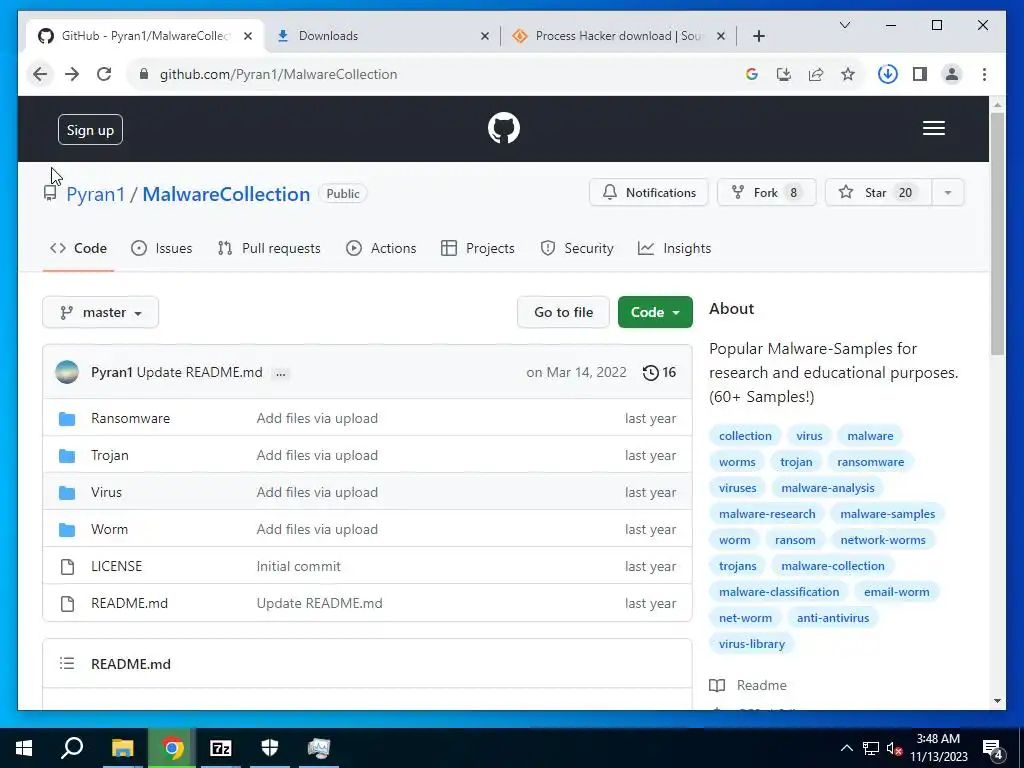Open the Worm folder

[x=109, y=529]
